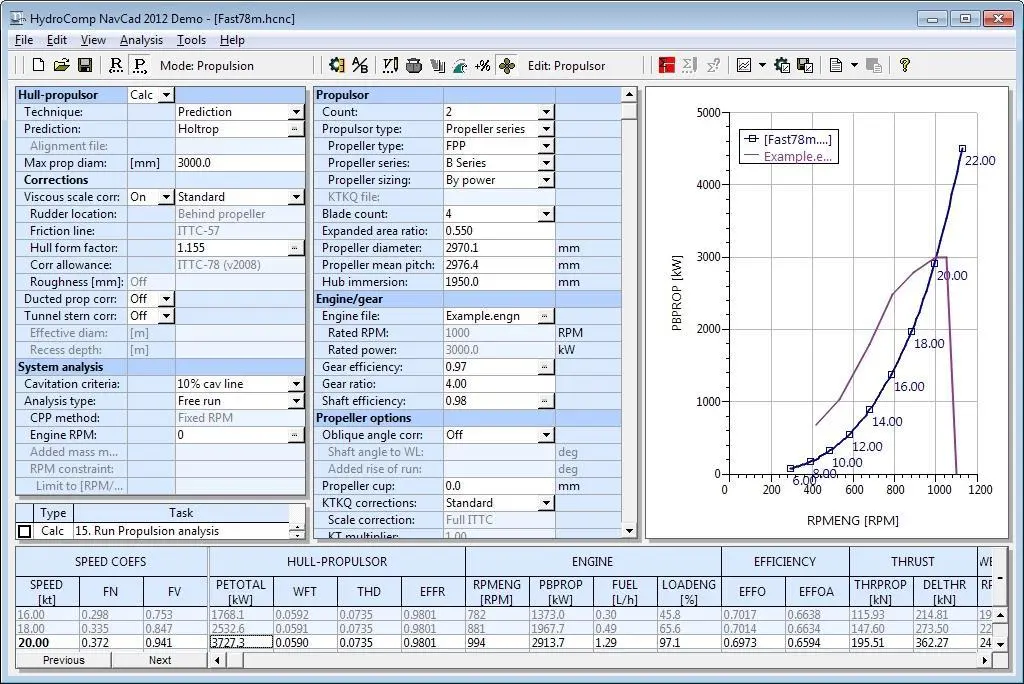This screenshot has height=684, width=1024.
Task: Click the ellipsis button for Hull form factor
Action: pyautogui.click(x=295, y=248)
